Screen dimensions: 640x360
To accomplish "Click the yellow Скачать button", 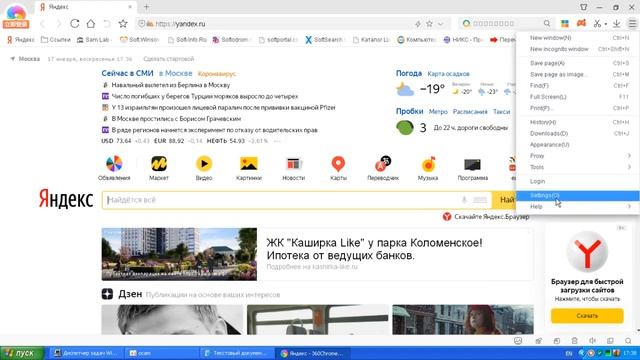I will (x=587, y=316).
